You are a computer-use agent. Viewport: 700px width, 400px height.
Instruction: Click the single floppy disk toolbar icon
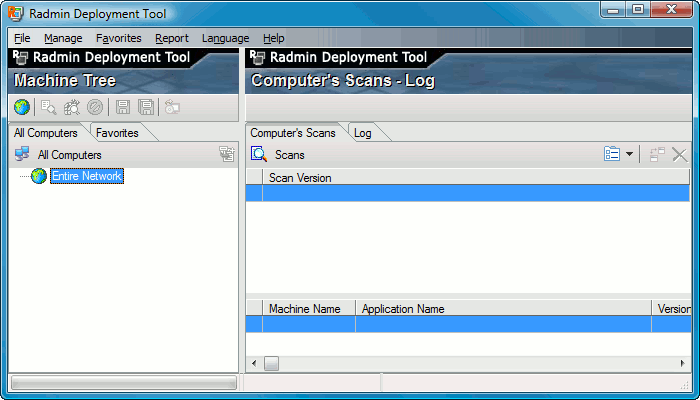tap(123, 107)
